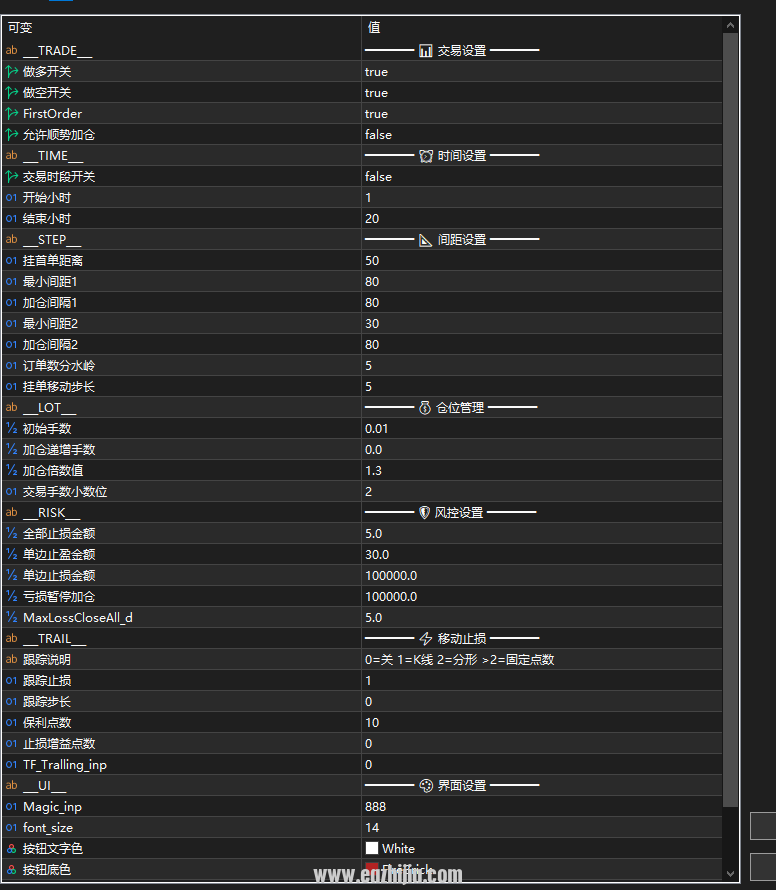Click the integer 01 icon beside 挂首单距离
Screen dimensions: 776x890
click(11, 261)
